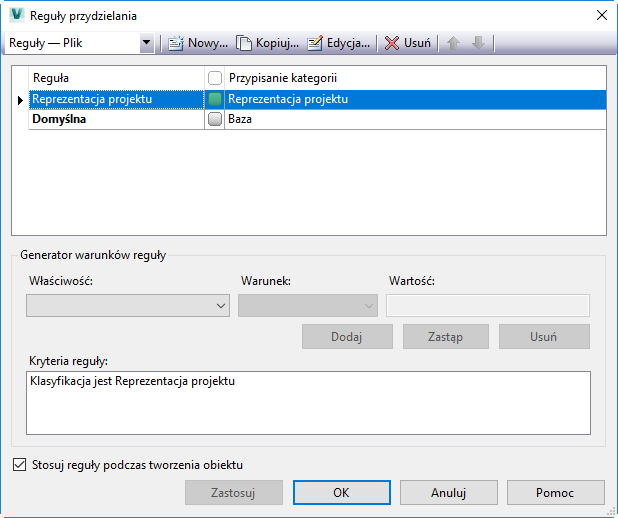Click the move rule down arrow
The width and height of the screenshot is (618, 518).
point(478,43)
